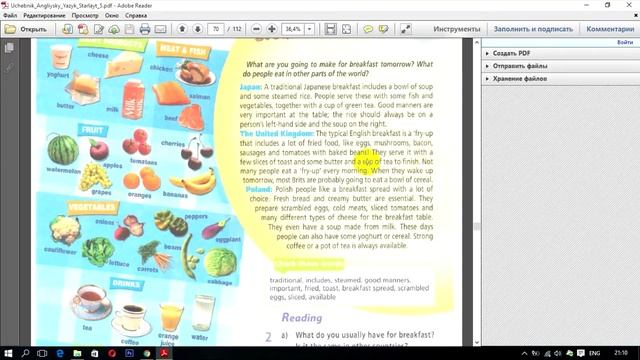Viewport: 640px width, 360px height.
Task: Open the action center notifications icon
Action: tap(581, 353)
